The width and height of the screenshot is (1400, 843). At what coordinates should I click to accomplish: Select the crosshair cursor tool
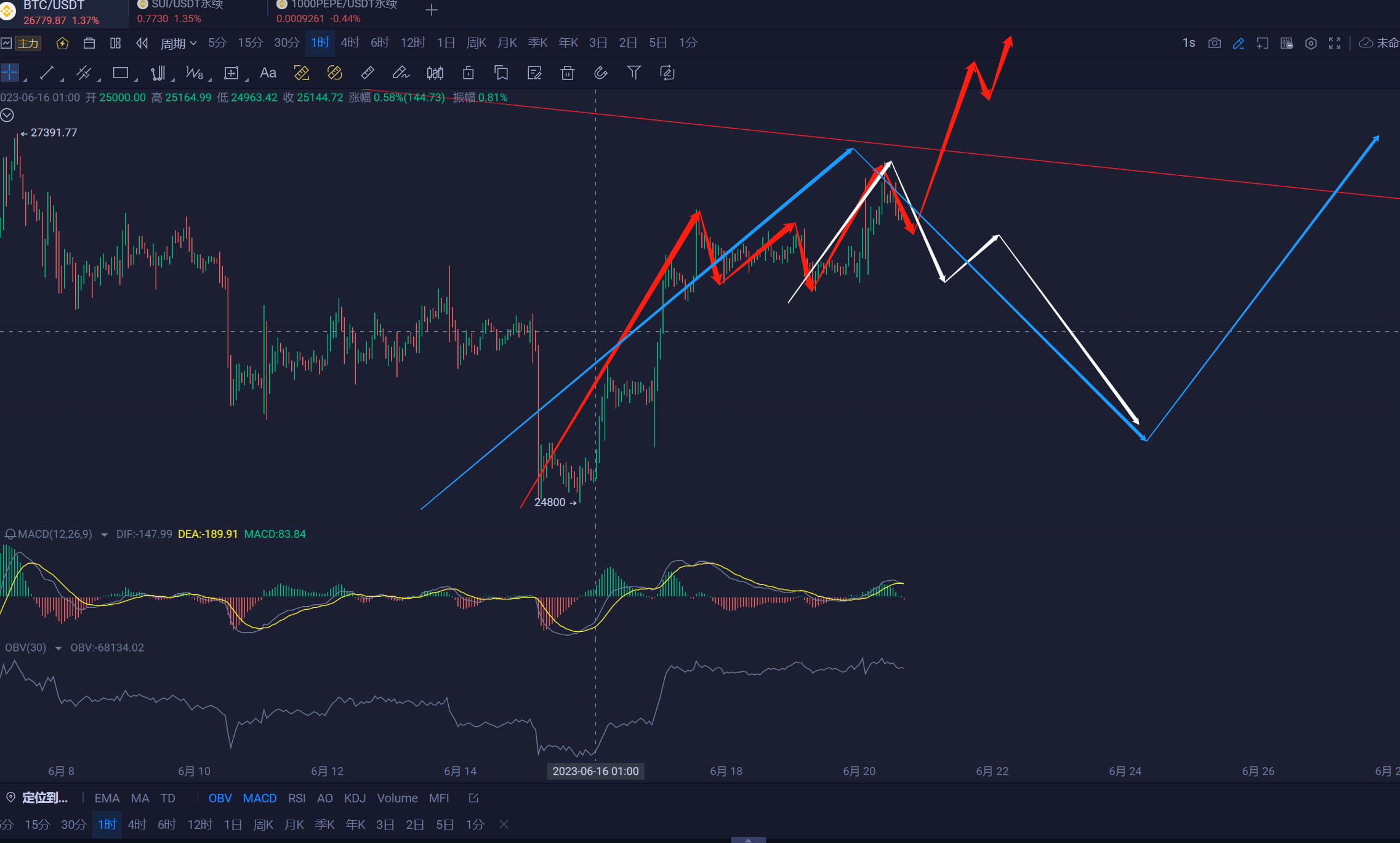pos(10,73)
